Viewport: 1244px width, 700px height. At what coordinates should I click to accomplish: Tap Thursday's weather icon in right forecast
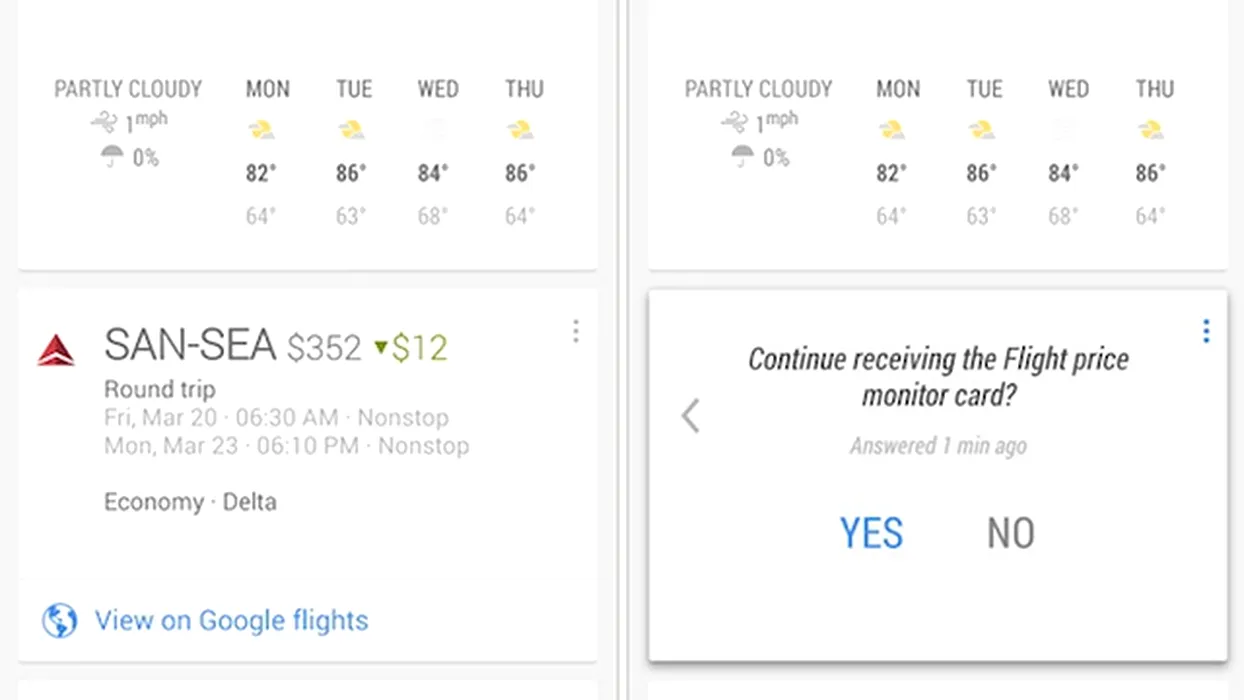pos(1151,130)
